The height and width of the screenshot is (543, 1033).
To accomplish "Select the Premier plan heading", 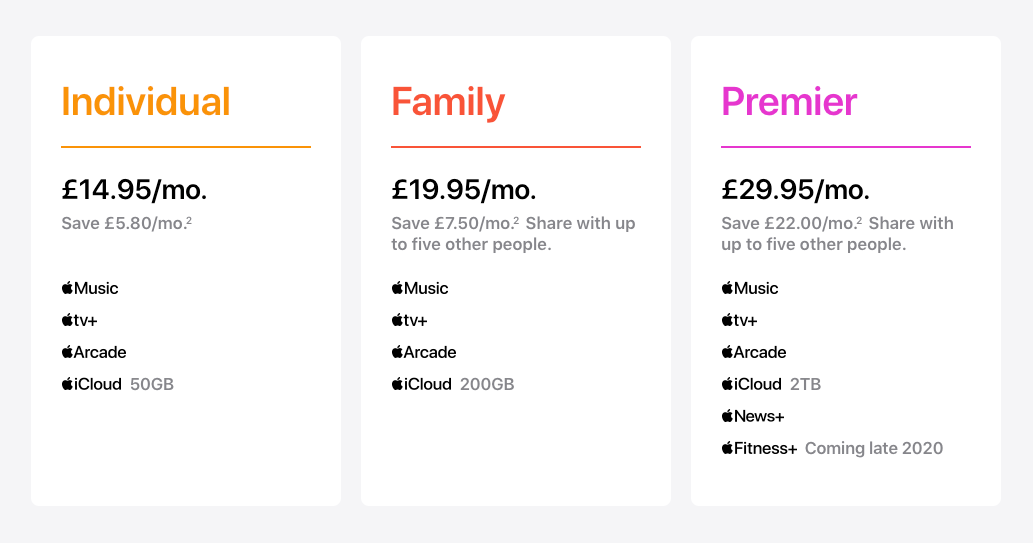I will [x=789, y=102].
